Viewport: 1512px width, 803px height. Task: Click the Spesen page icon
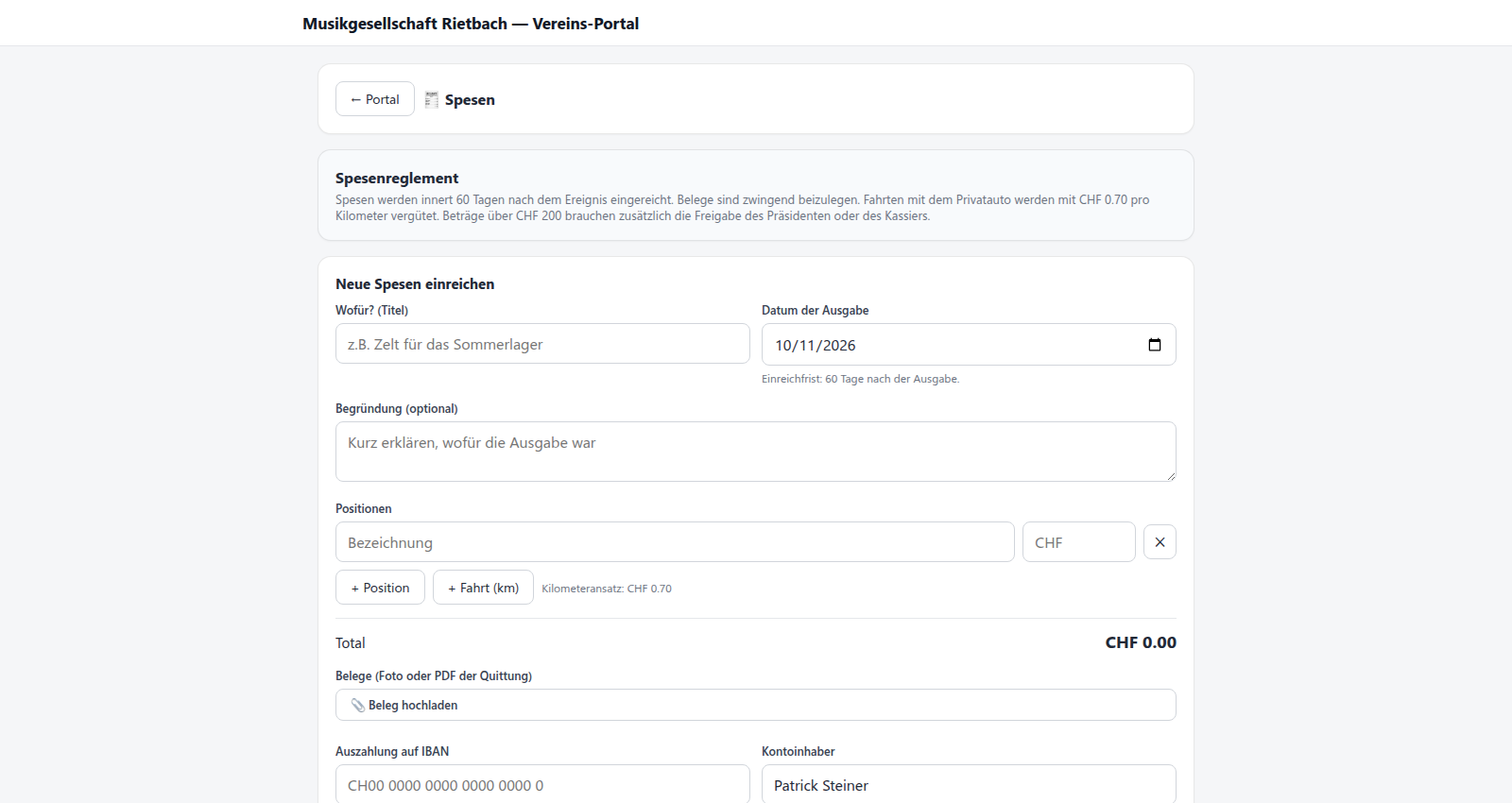click(431, 99)
